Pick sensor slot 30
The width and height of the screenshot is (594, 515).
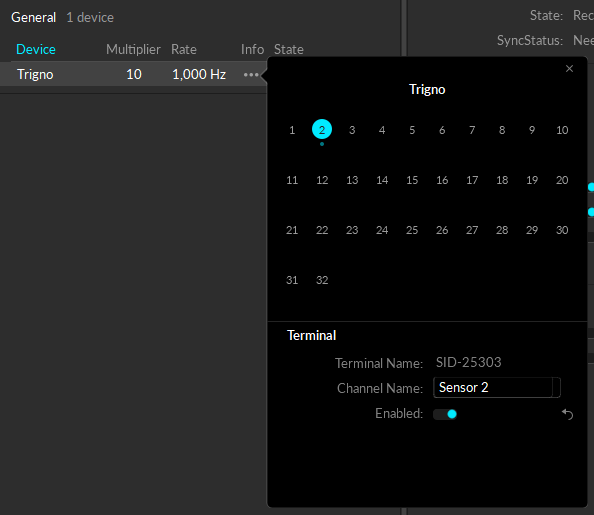tap(562, 230)
